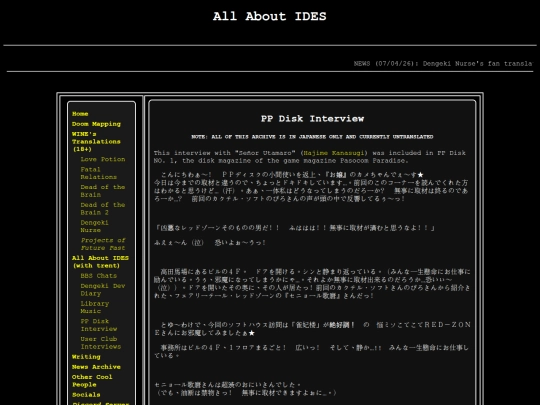Open the Home link in sidebar
This screenshot has width=540, height=405.
pos(80,114)
